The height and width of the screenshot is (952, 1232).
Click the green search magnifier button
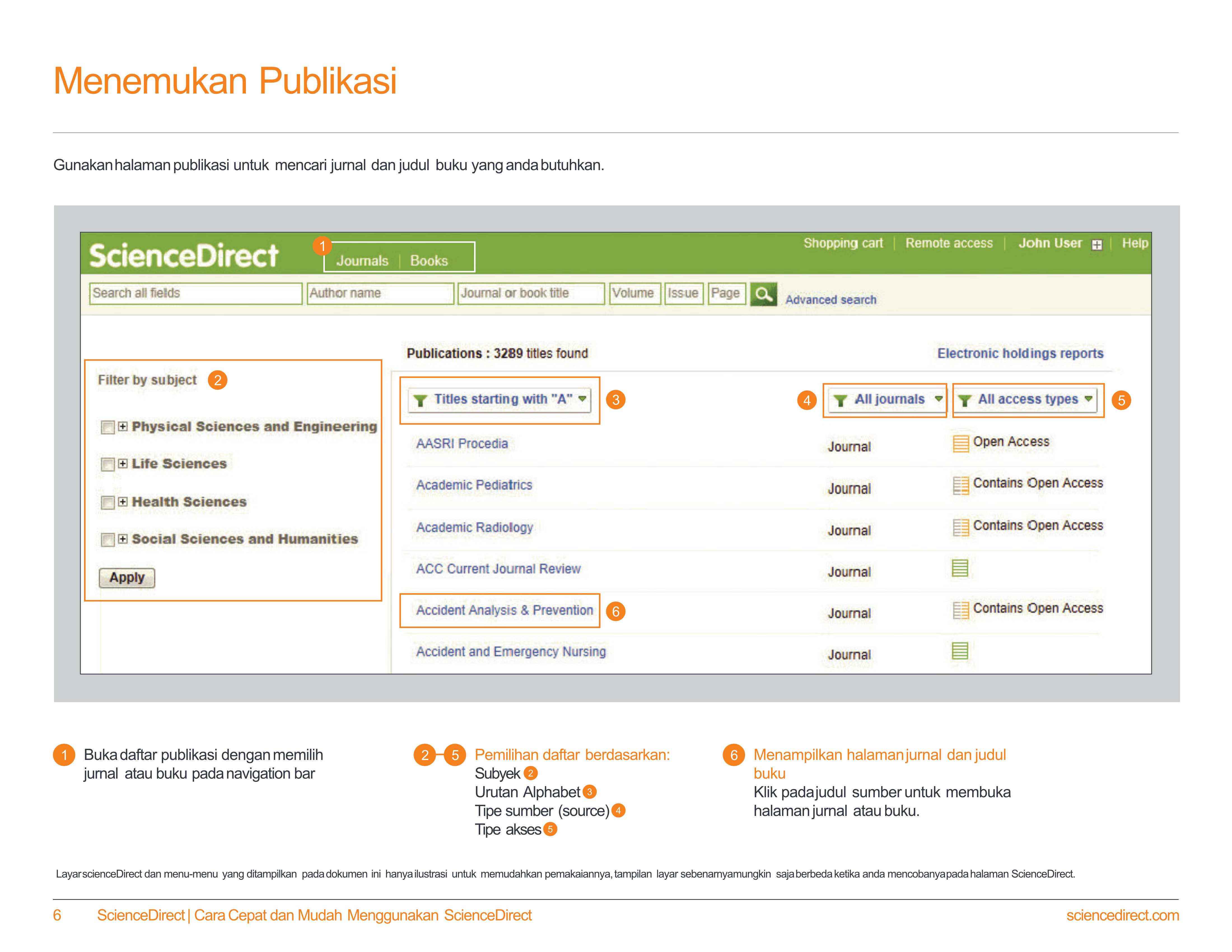763,294
